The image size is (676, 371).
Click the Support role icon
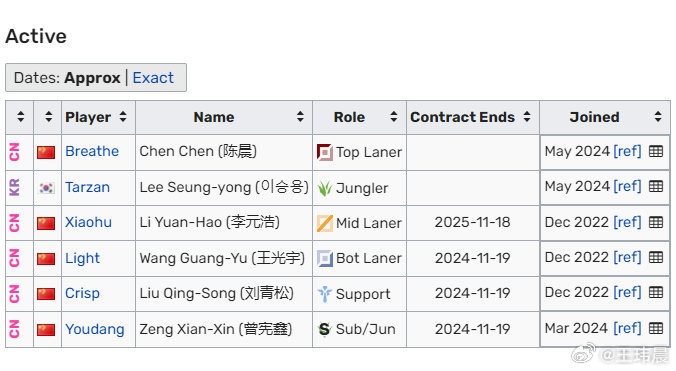[x=325, y=294]
